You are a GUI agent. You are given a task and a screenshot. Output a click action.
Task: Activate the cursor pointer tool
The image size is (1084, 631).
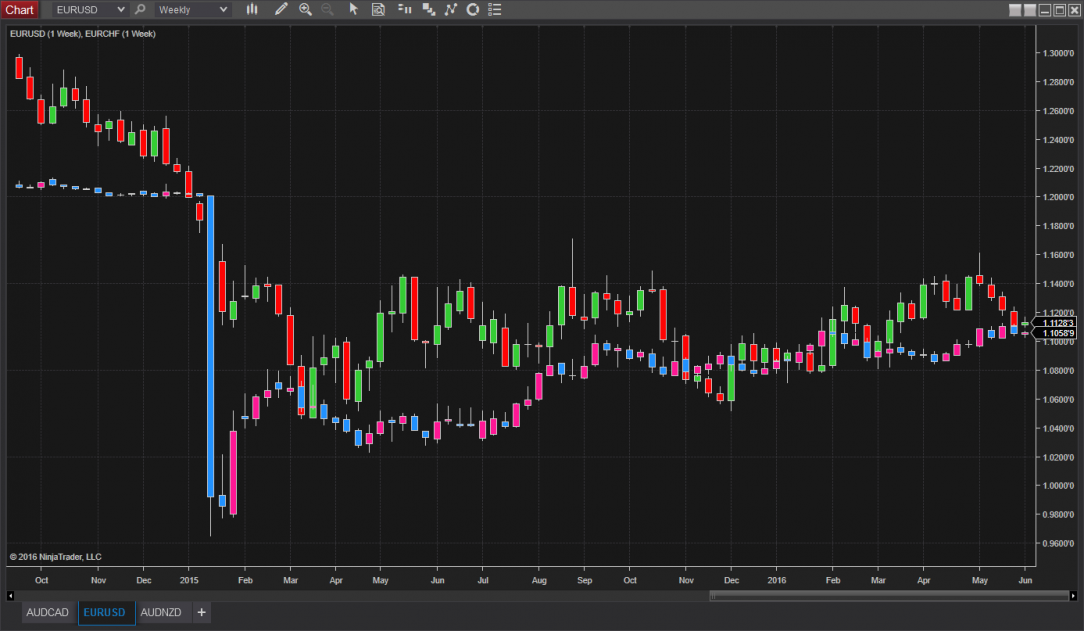coord(353,10)
